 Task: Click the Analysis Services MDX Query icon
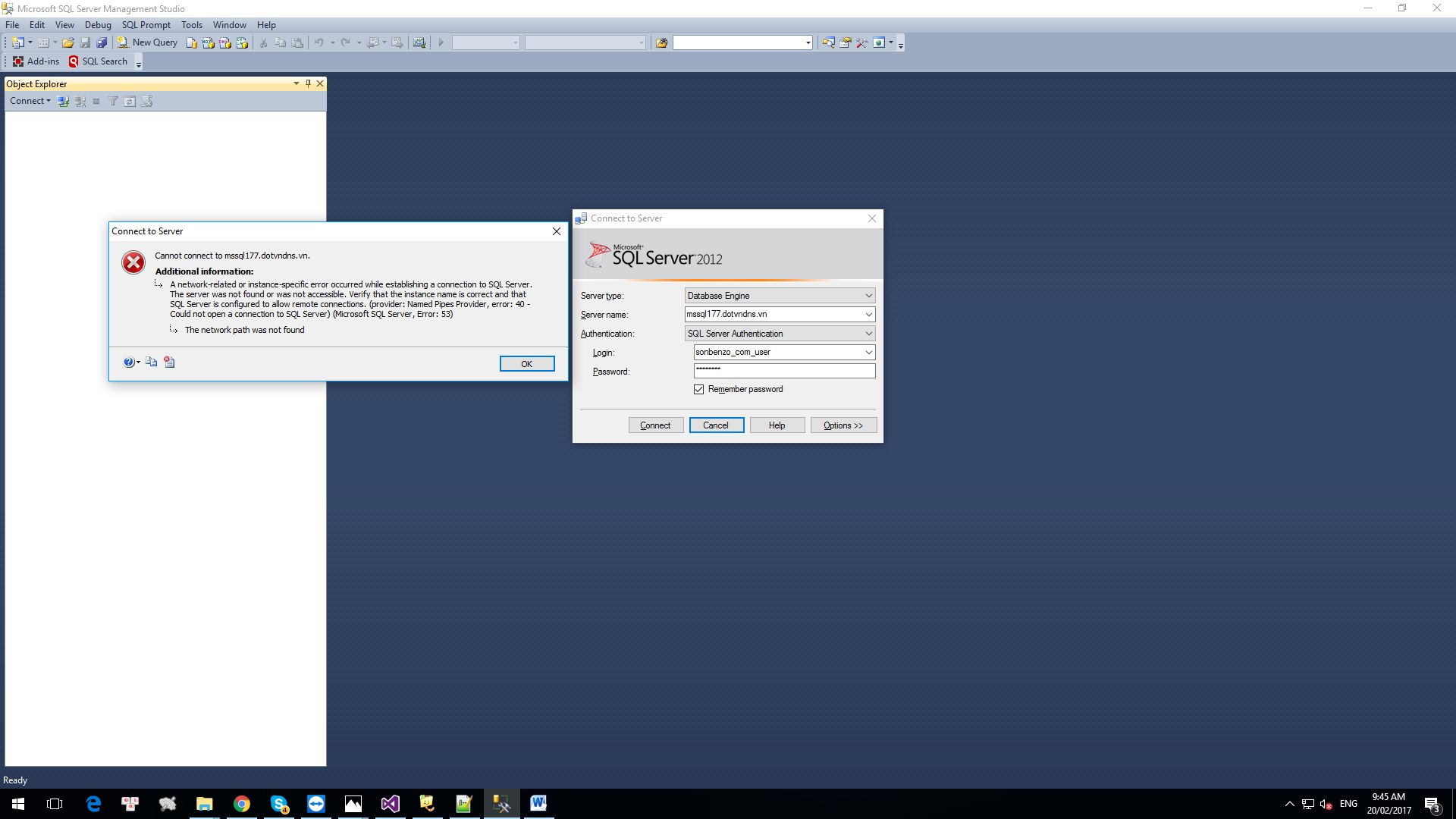point(209,42)
